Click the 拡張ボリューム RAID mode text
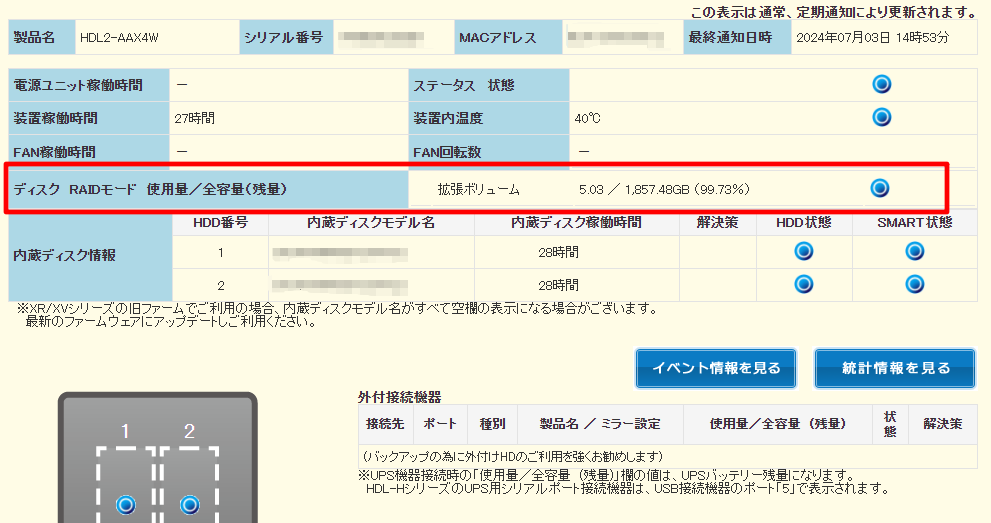Viewport: 991px width, 523px height. [x=478, y=188]
